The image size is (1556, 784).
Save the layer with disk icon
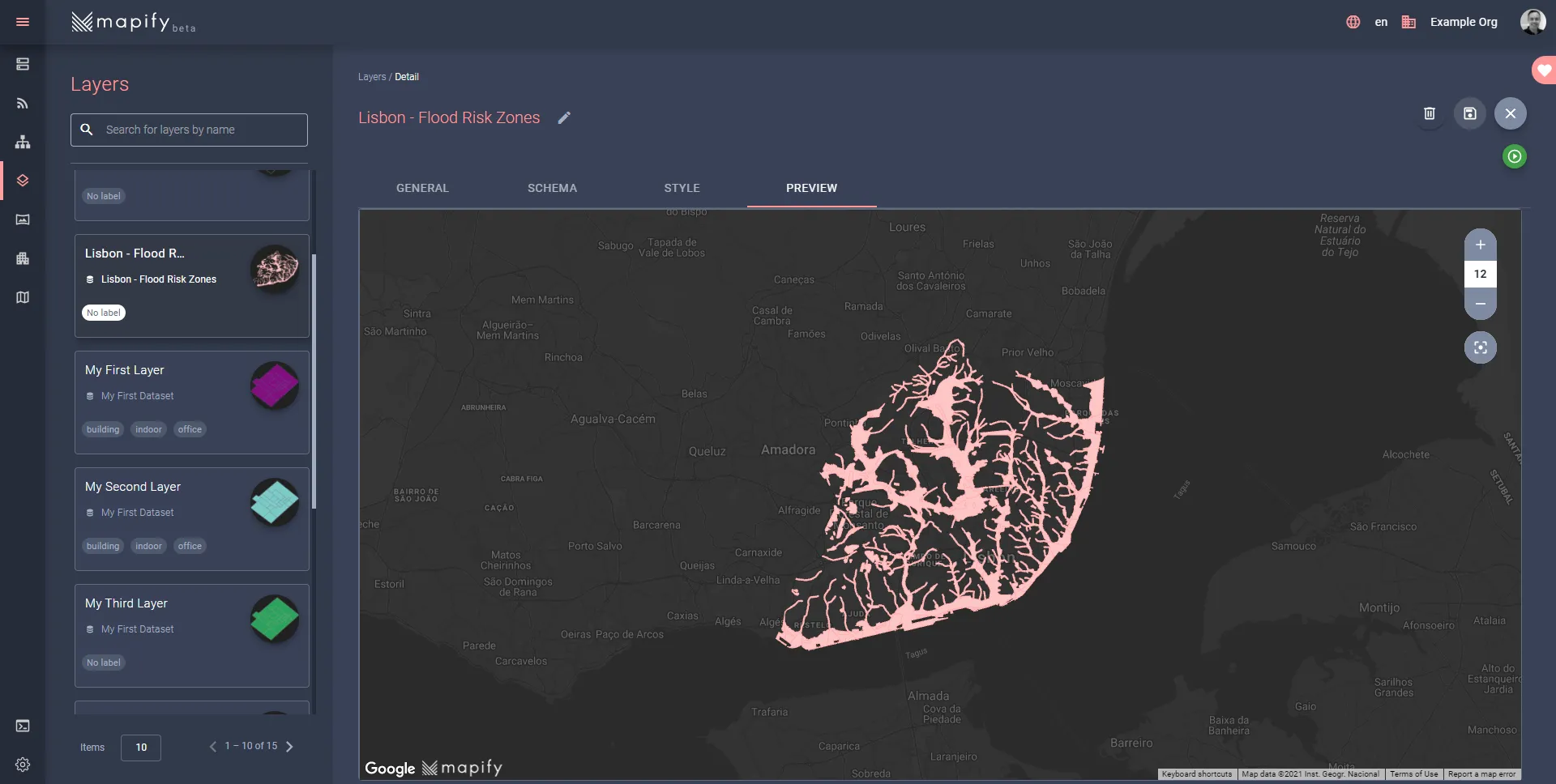(1470, 113)
